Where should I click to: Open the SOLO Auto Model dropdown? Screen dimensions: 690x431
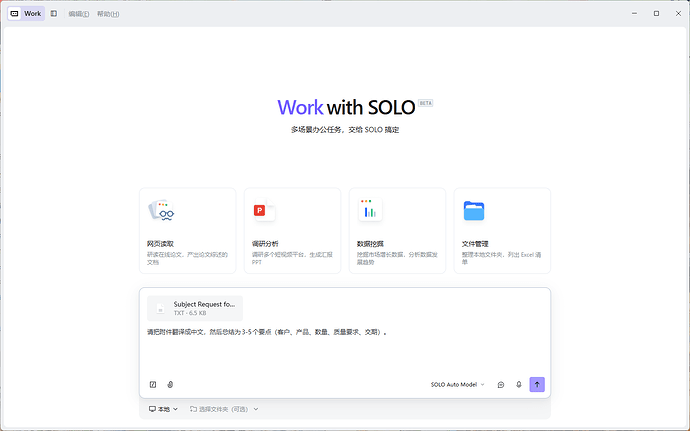click(457, 384)
